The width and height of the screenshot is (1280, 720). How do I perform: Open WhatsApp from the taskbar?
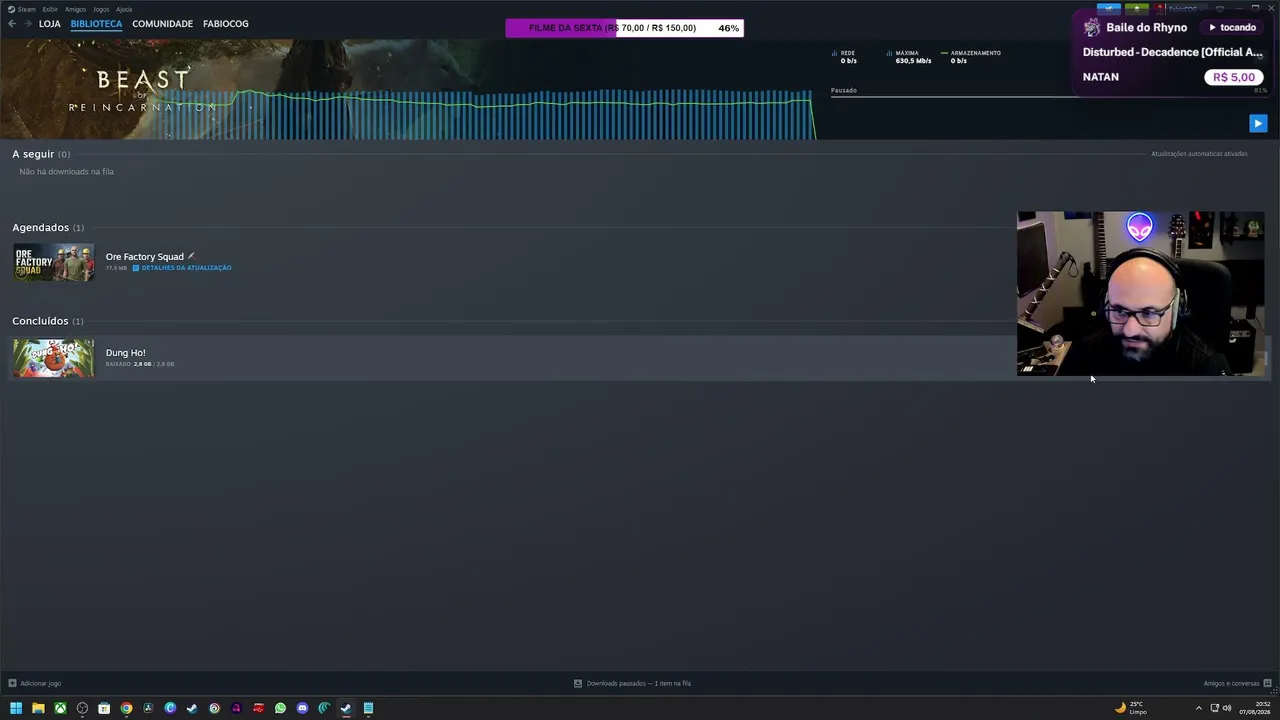[x=280, y=708]
